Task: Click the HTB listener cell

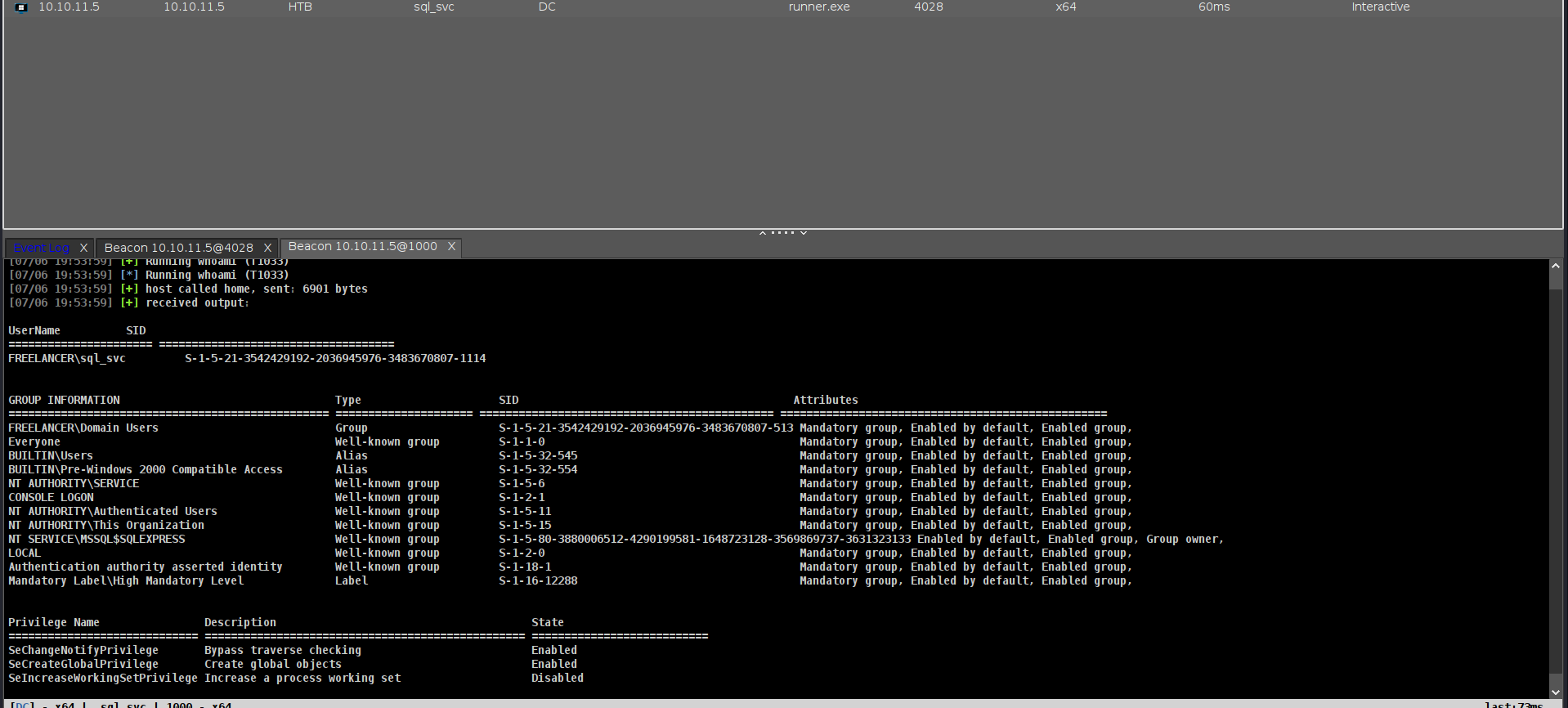Action: click(x=300, y=7)
